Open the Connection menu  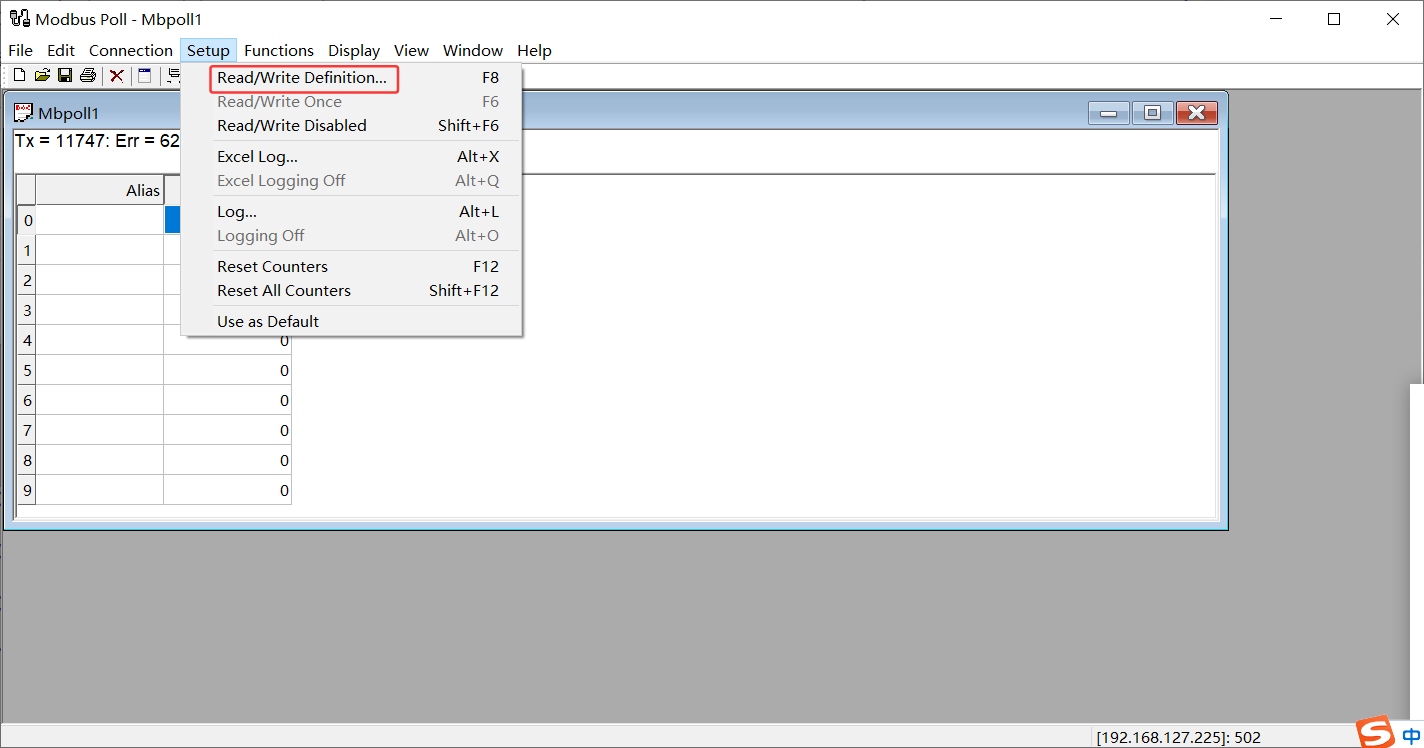(131, 50)
